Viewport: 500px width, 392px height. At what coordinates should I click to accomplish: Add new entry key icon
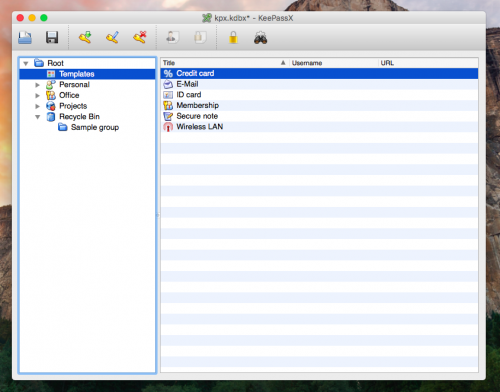coord(85,37)
